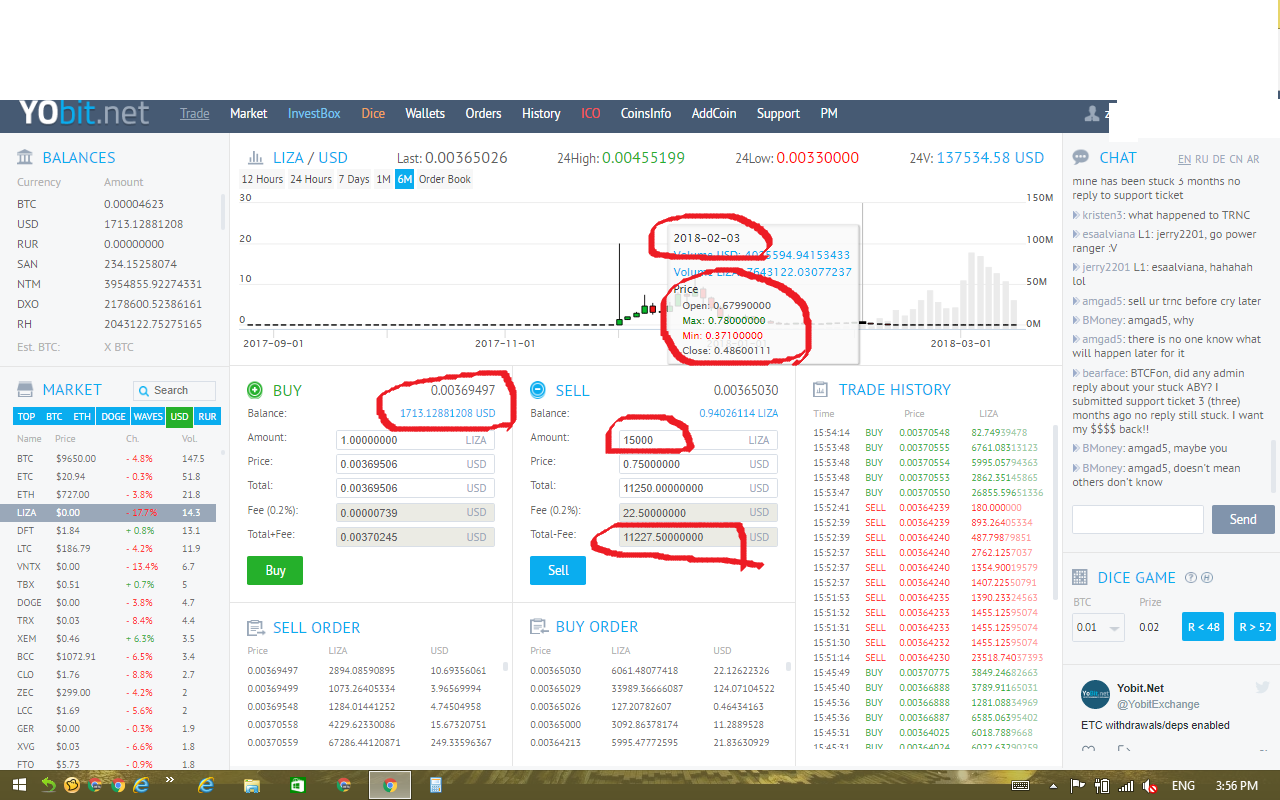The image size is (1280, 800).
Task: Open the InvestBox menu item
Action: pyautogui.click(x=314, y=114)
